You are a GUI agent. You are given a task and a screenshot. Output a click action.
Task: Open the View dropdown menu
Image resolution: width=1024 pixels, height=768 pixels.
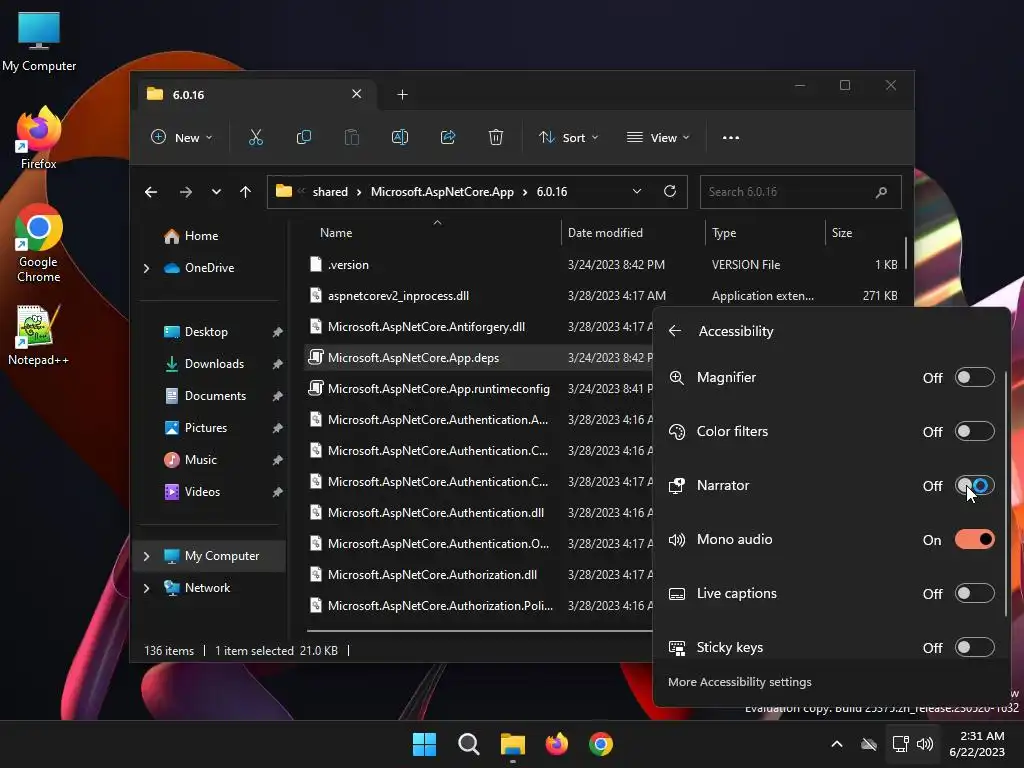[x=658, y=138]
